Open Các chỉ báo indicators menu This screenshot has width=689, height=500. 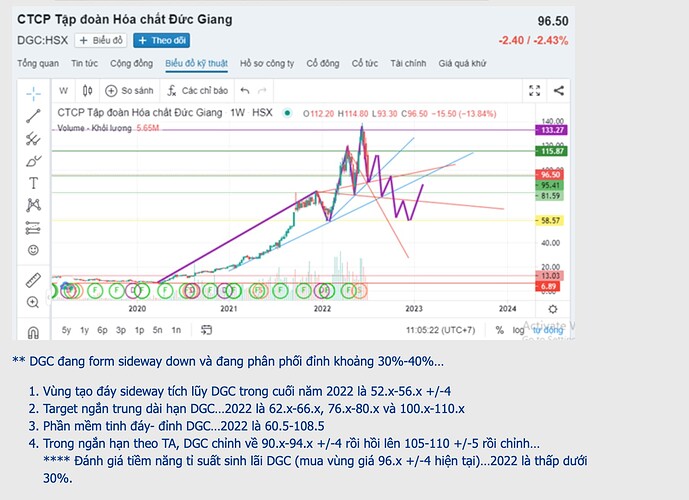197,91
